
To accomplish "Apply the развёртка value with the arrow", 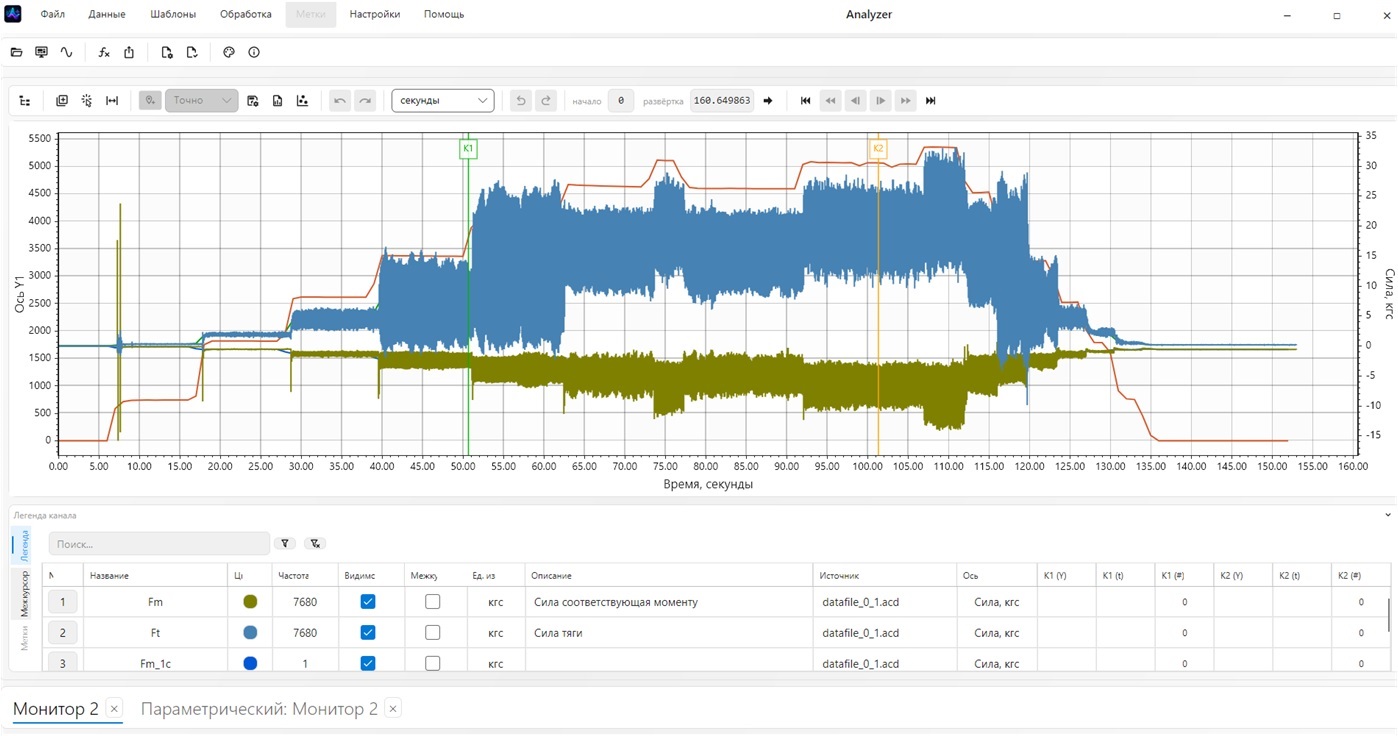I will click(x=768, y=100).
